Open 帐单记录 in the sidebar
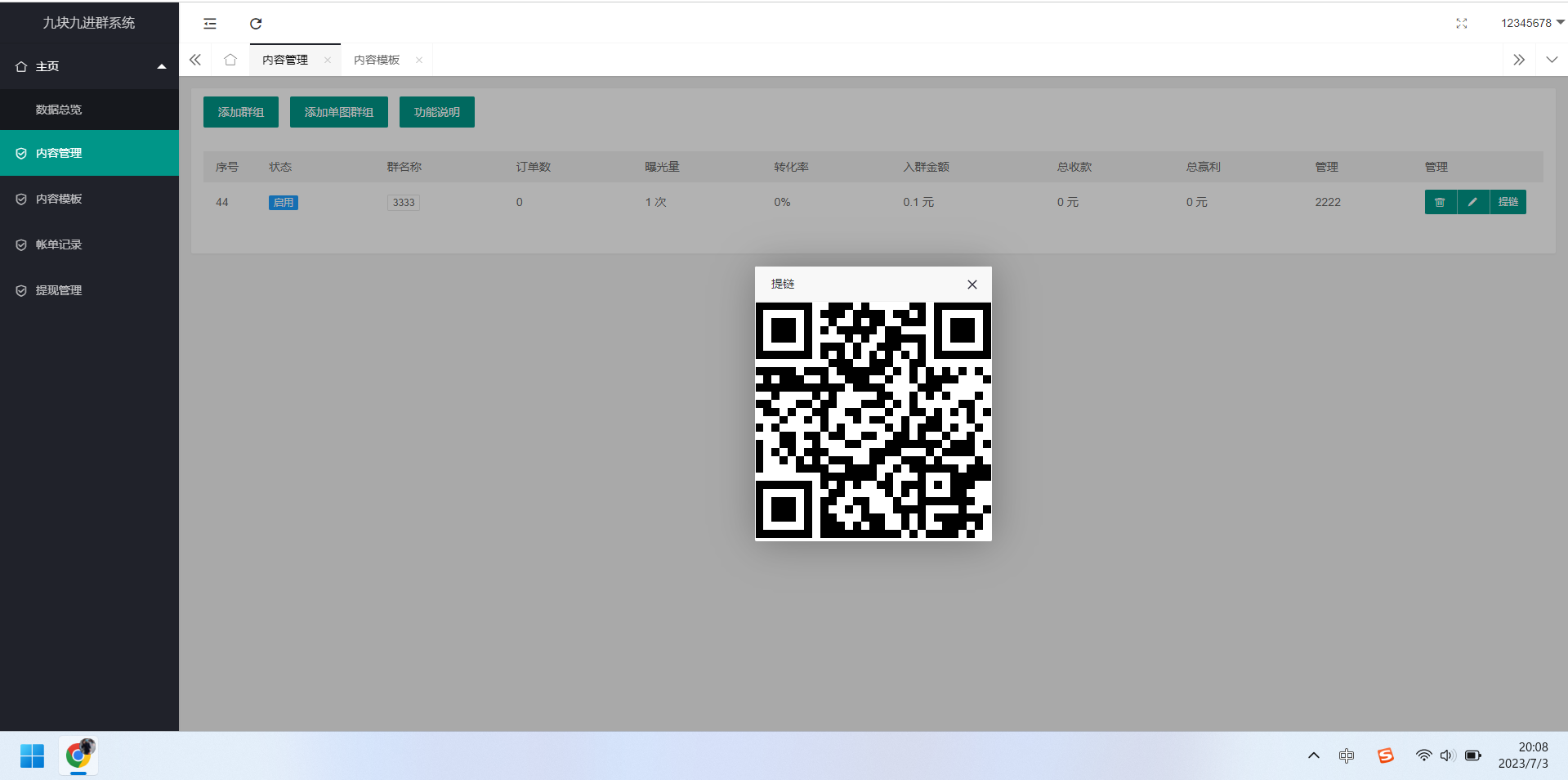 [x=89, y=244]
